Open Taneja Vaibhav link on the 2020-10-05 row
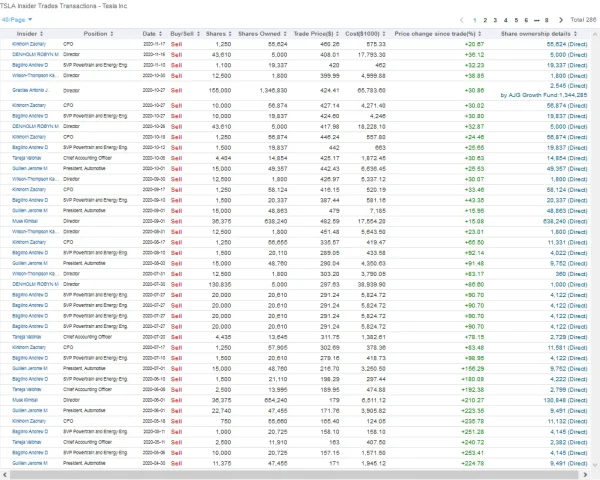This screenshot has width=600, height=480. click(x=26, y=158)
